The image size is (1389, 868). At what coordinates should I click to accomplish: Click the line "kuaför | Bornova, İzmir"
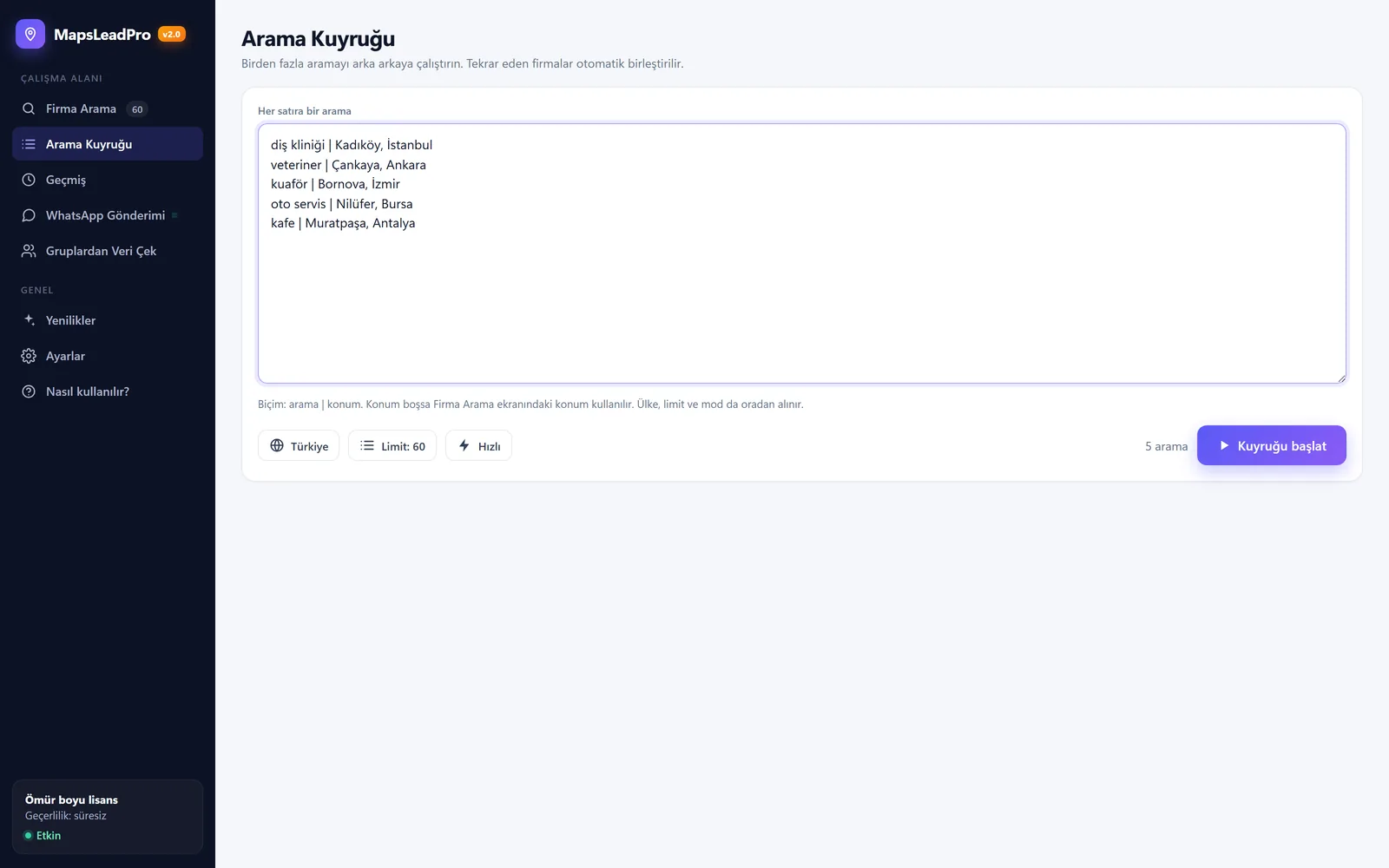tap(335, 184)
